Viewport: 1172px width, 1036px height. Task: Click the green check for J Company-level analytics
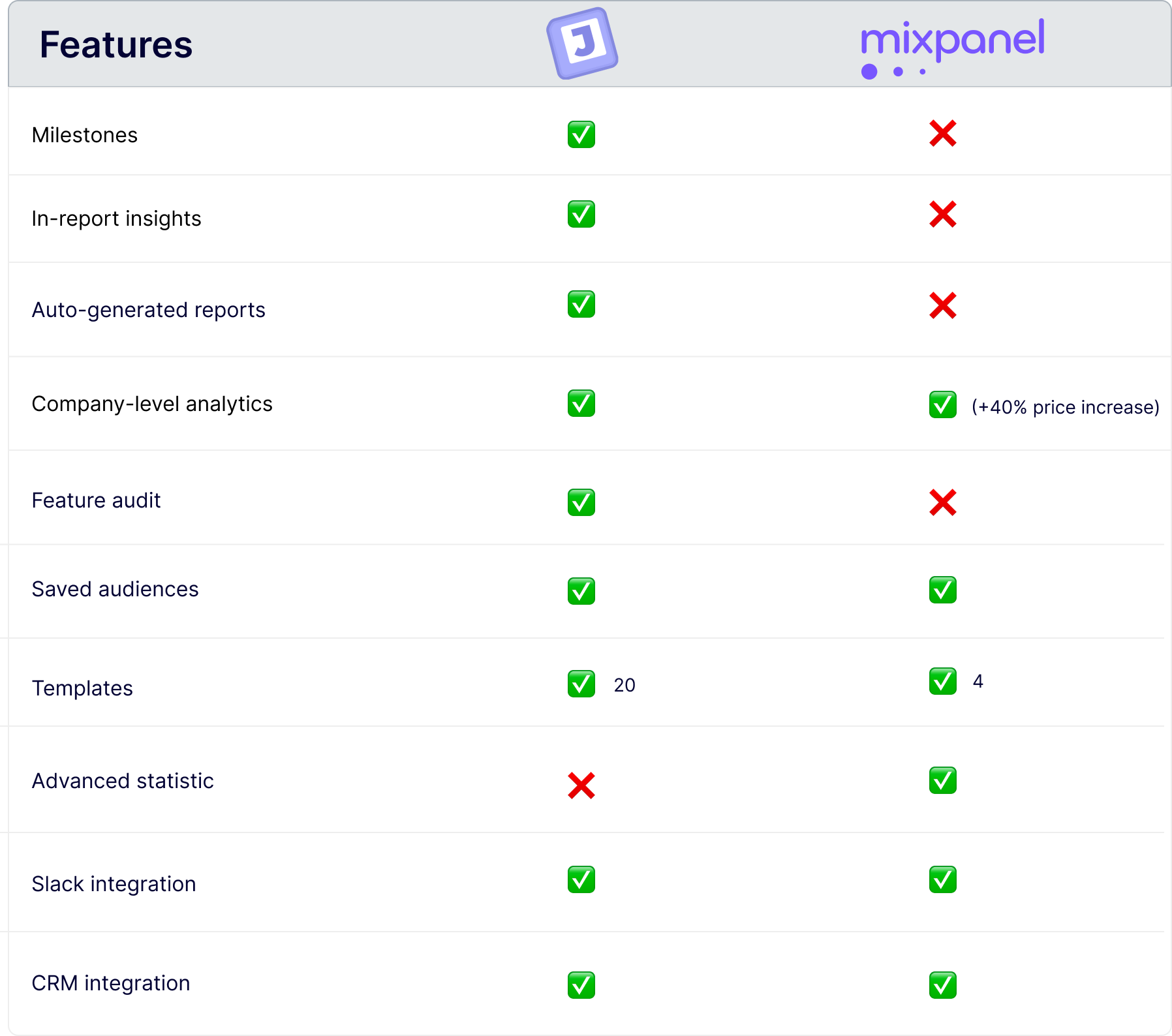(581, 403)
